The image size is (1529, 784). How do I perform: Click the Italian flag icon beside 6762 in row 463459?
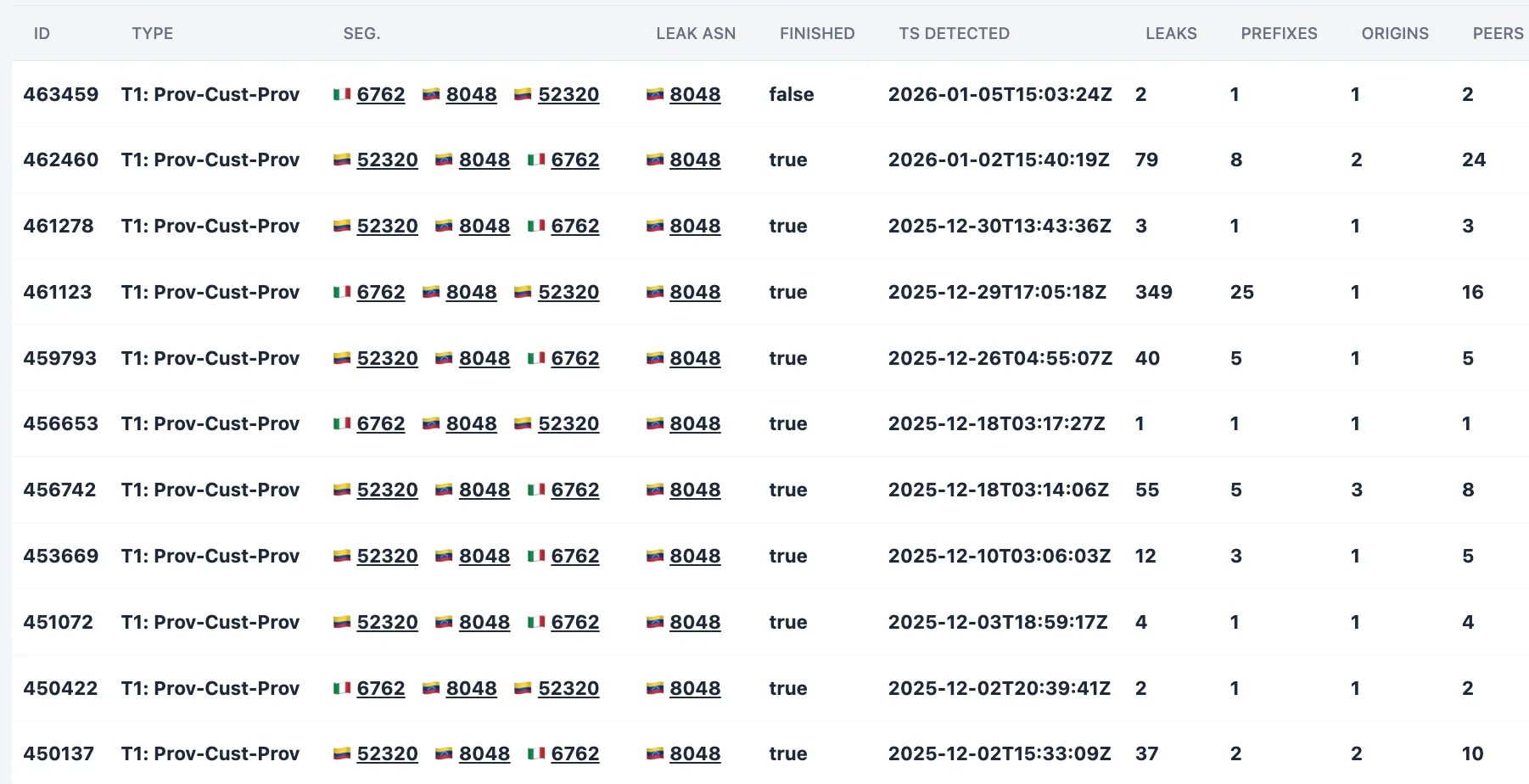(341, 95)
